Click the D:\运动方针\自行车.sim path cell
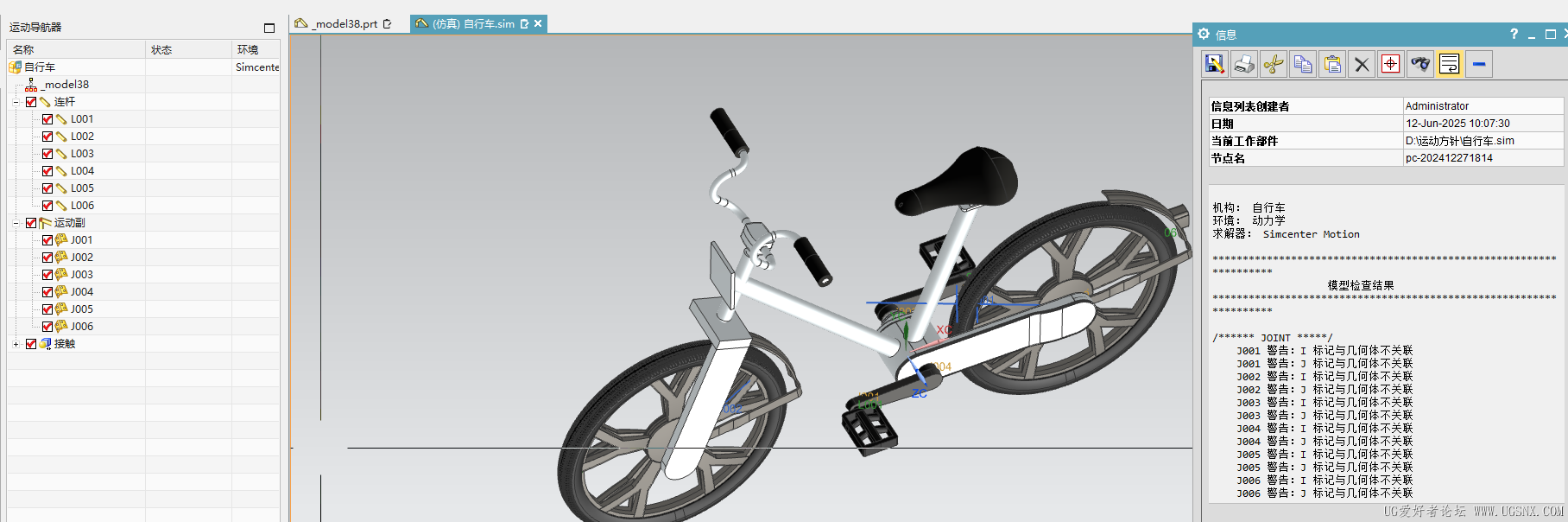The height and width of the screenshot is (522, 1568). [x=1483, y=140]
